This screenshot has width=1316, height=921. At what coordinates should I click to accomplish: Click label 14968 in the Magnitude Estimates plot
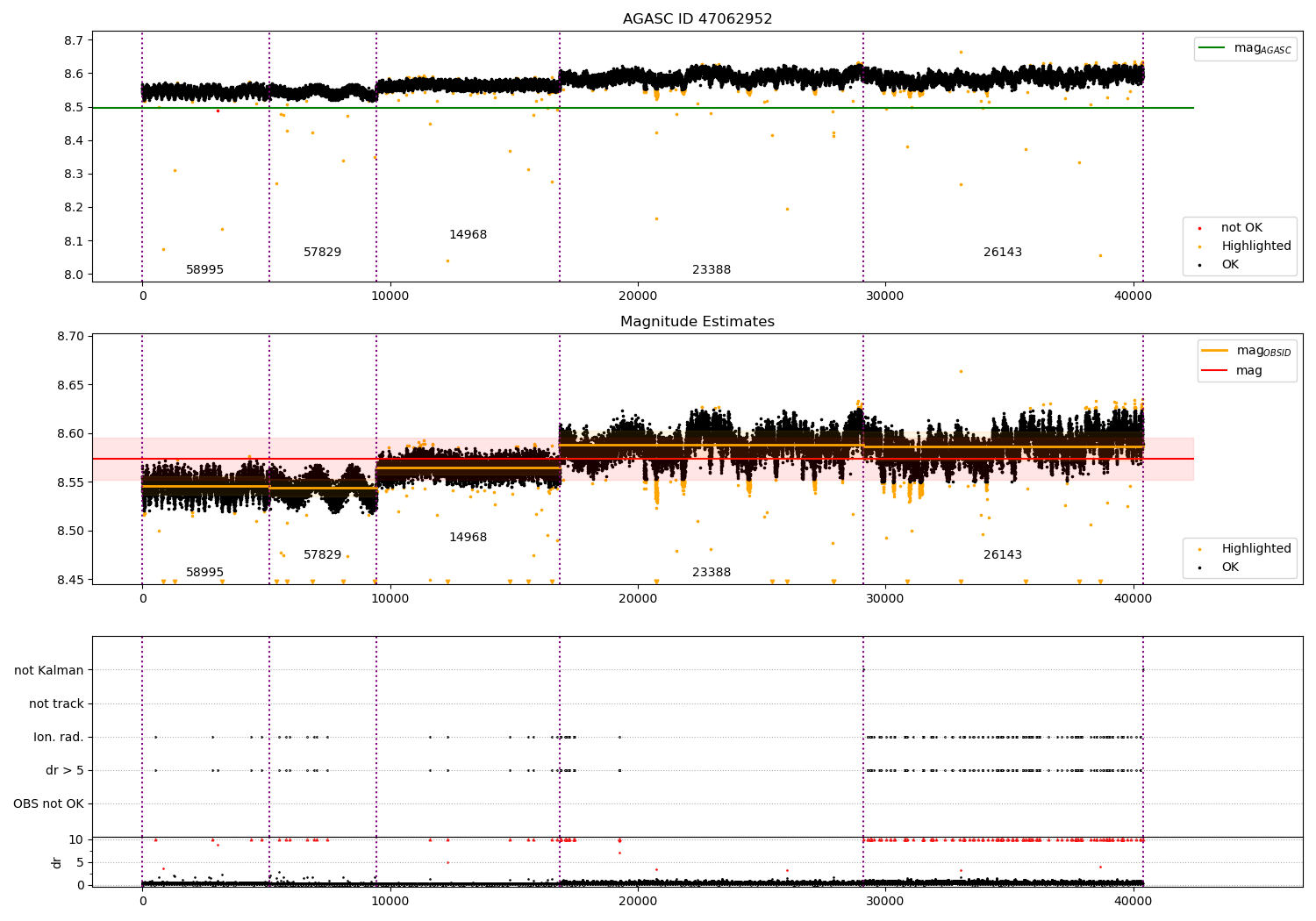click(468, 538)
